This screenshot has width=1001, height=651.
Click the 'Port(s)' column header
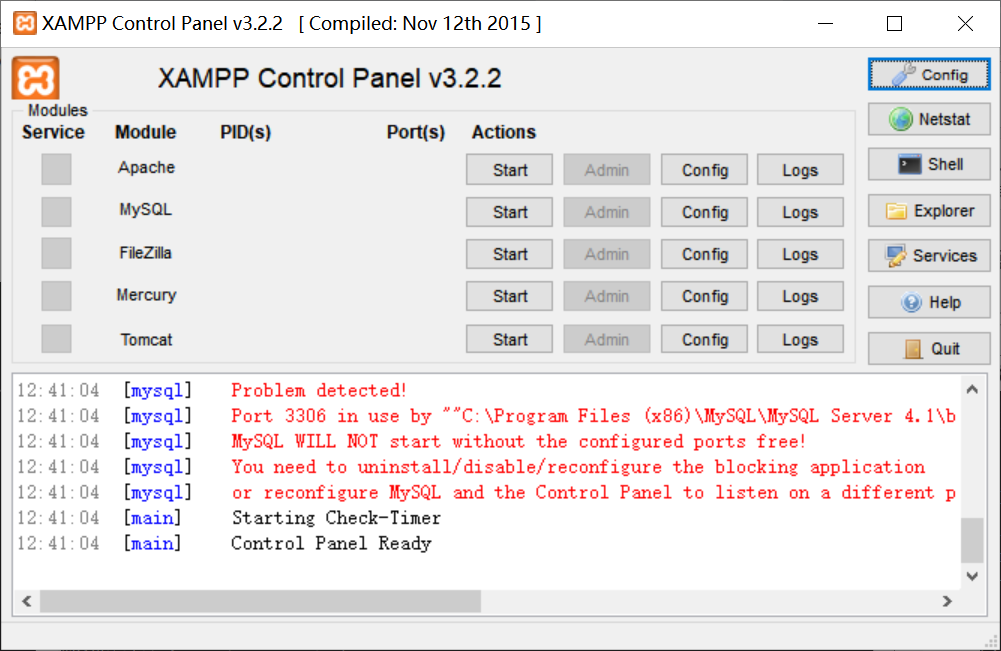tap(416, 132)
